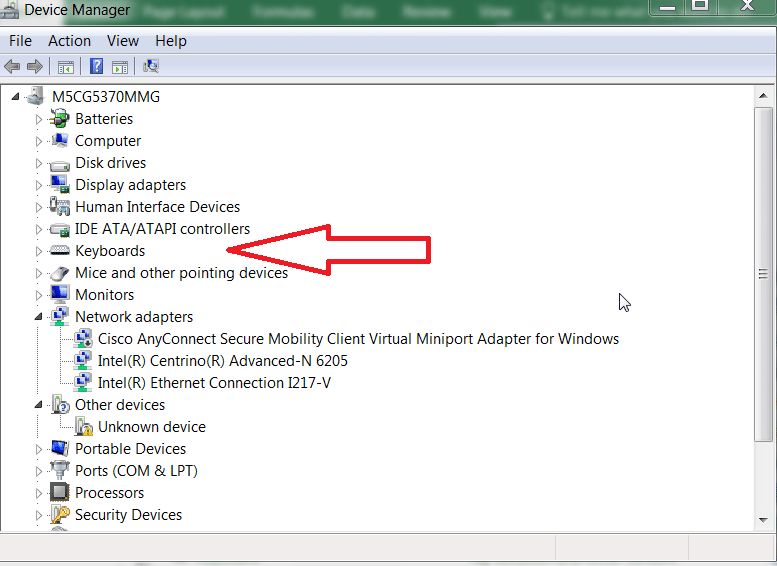Click the Other devices category icon
Viewport: 777px width, 566px height.
[60, 404]
